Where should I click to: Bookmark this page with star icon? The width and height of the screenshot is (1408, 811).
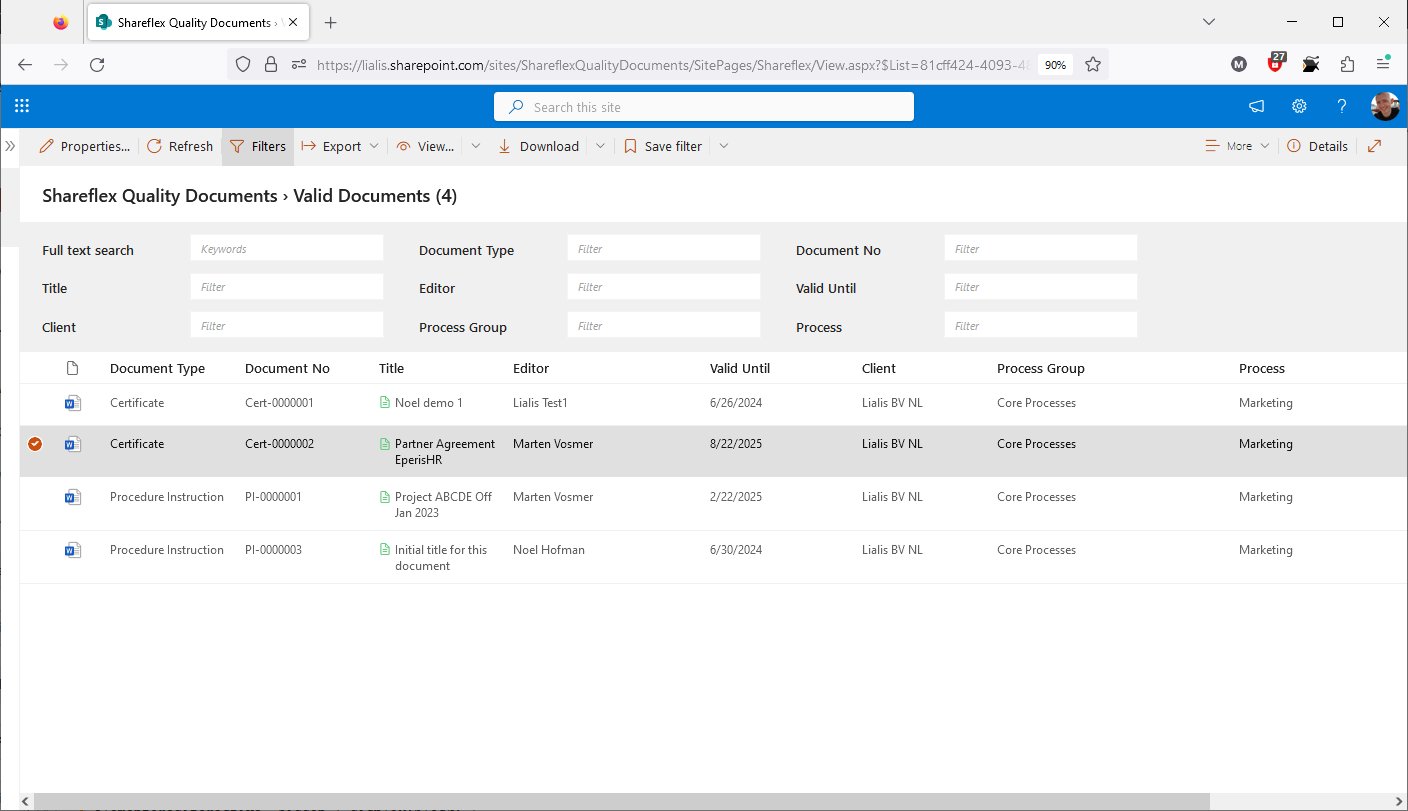[1093, 64]
